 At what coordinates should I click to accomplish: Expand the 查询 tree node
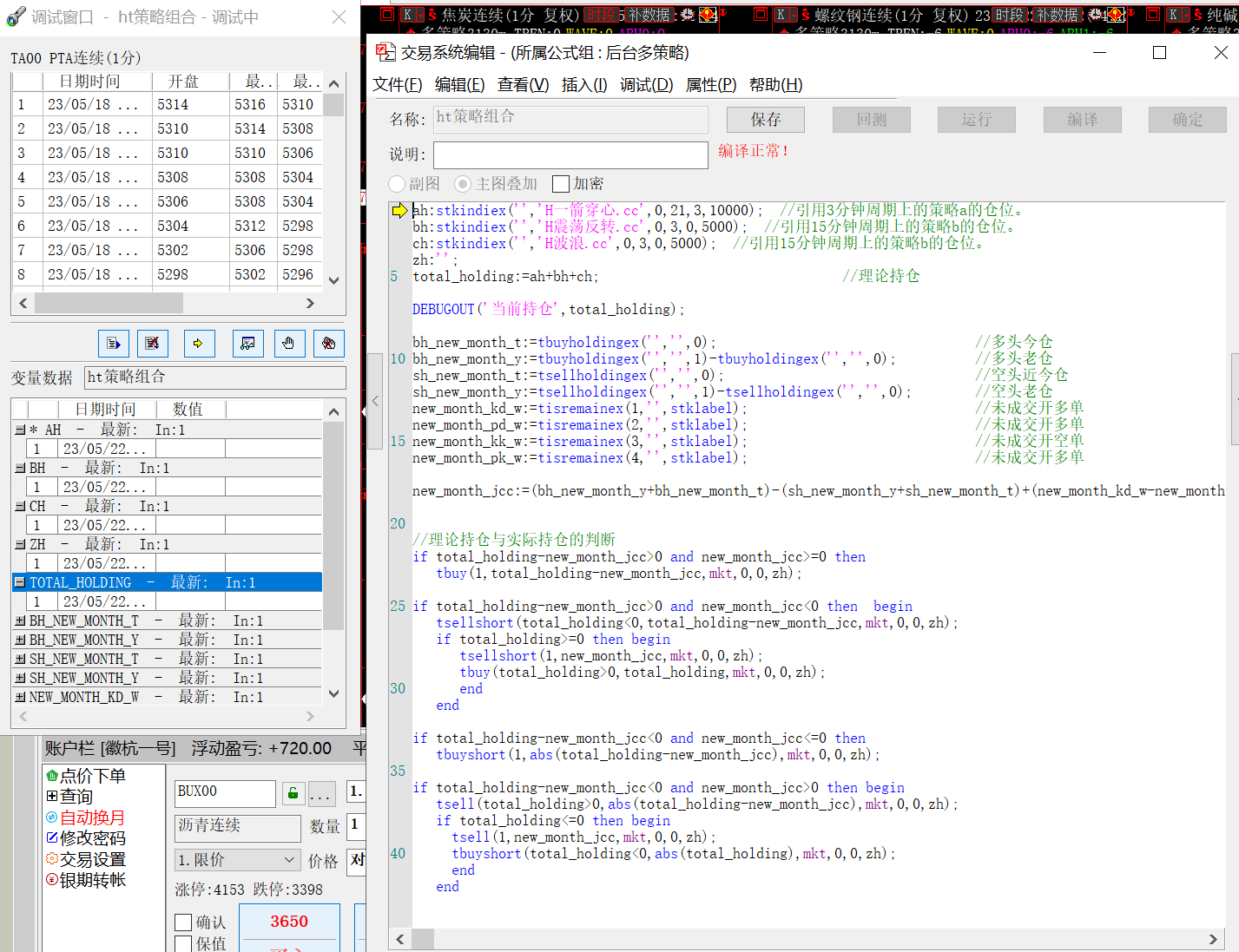[x=52, y=796]
